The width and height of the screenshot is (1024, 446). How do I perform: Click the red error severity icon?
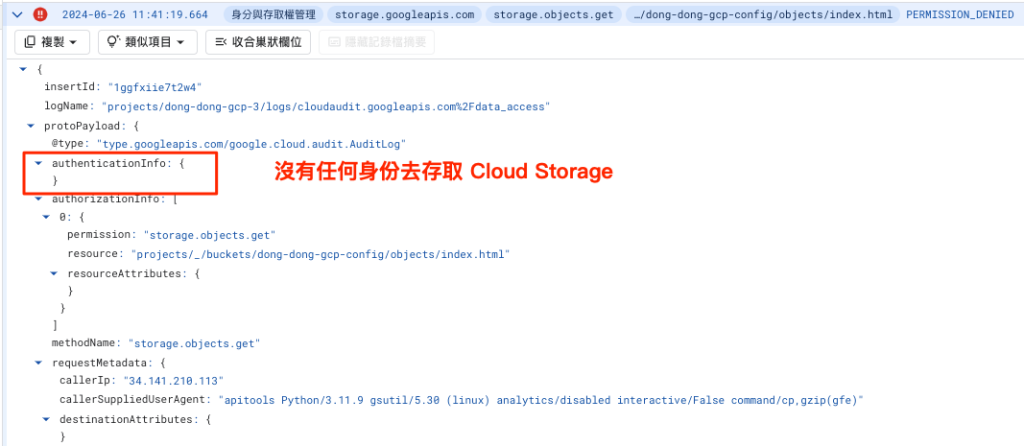point(38,15)
